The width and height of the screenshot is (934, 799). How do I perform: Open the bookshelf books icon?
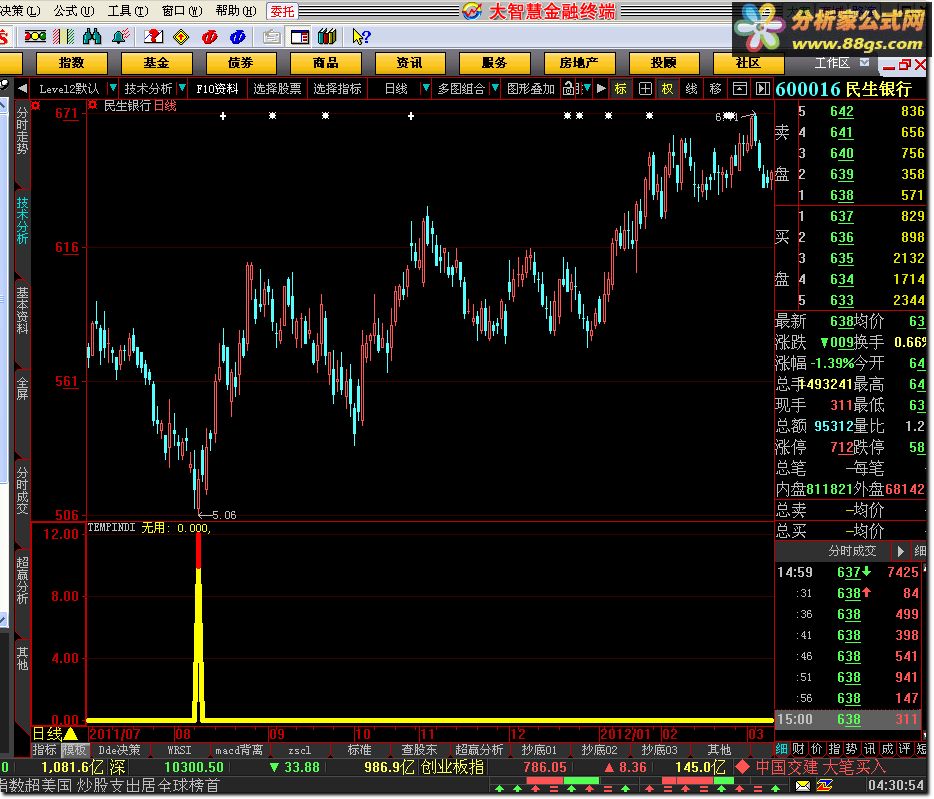pos(328,37)
